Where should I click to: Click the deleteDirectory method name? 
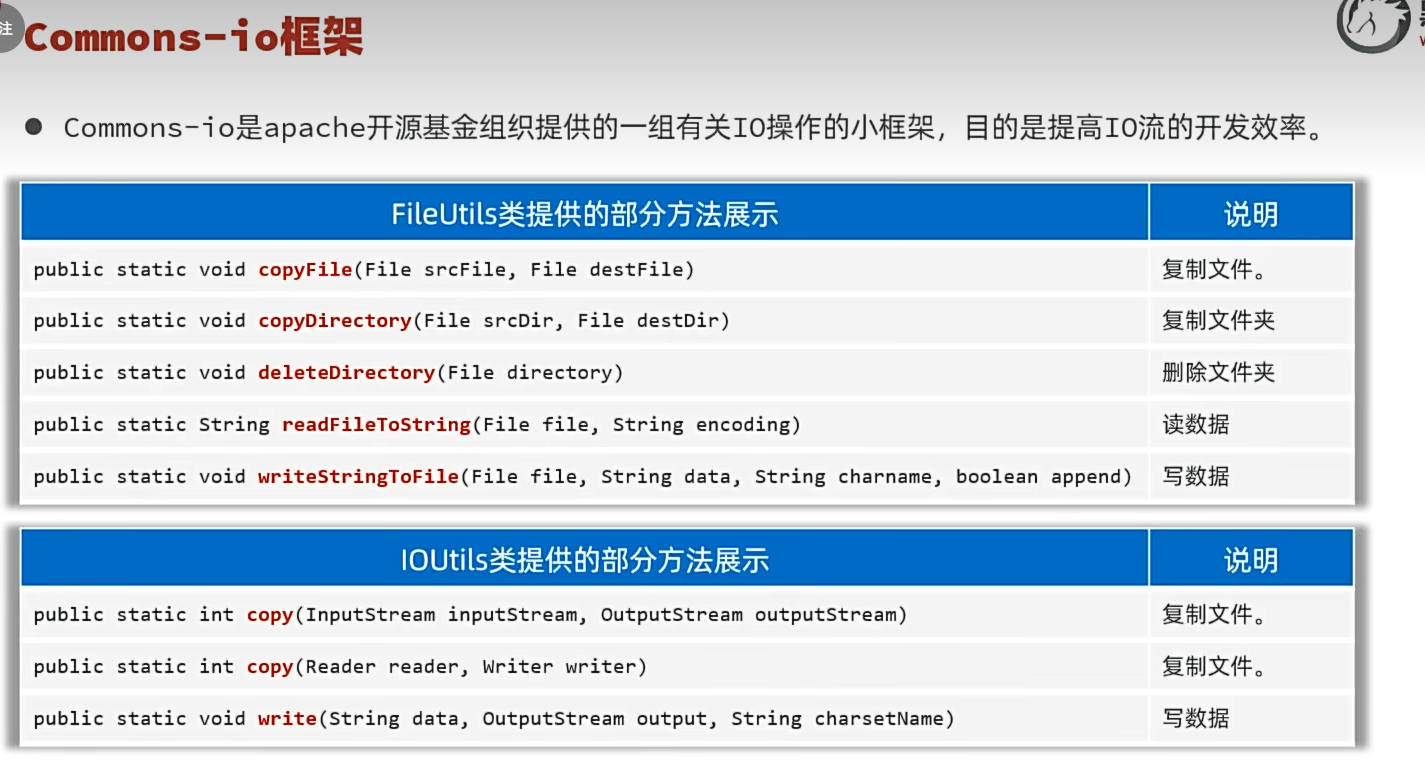tap(346, 373)
